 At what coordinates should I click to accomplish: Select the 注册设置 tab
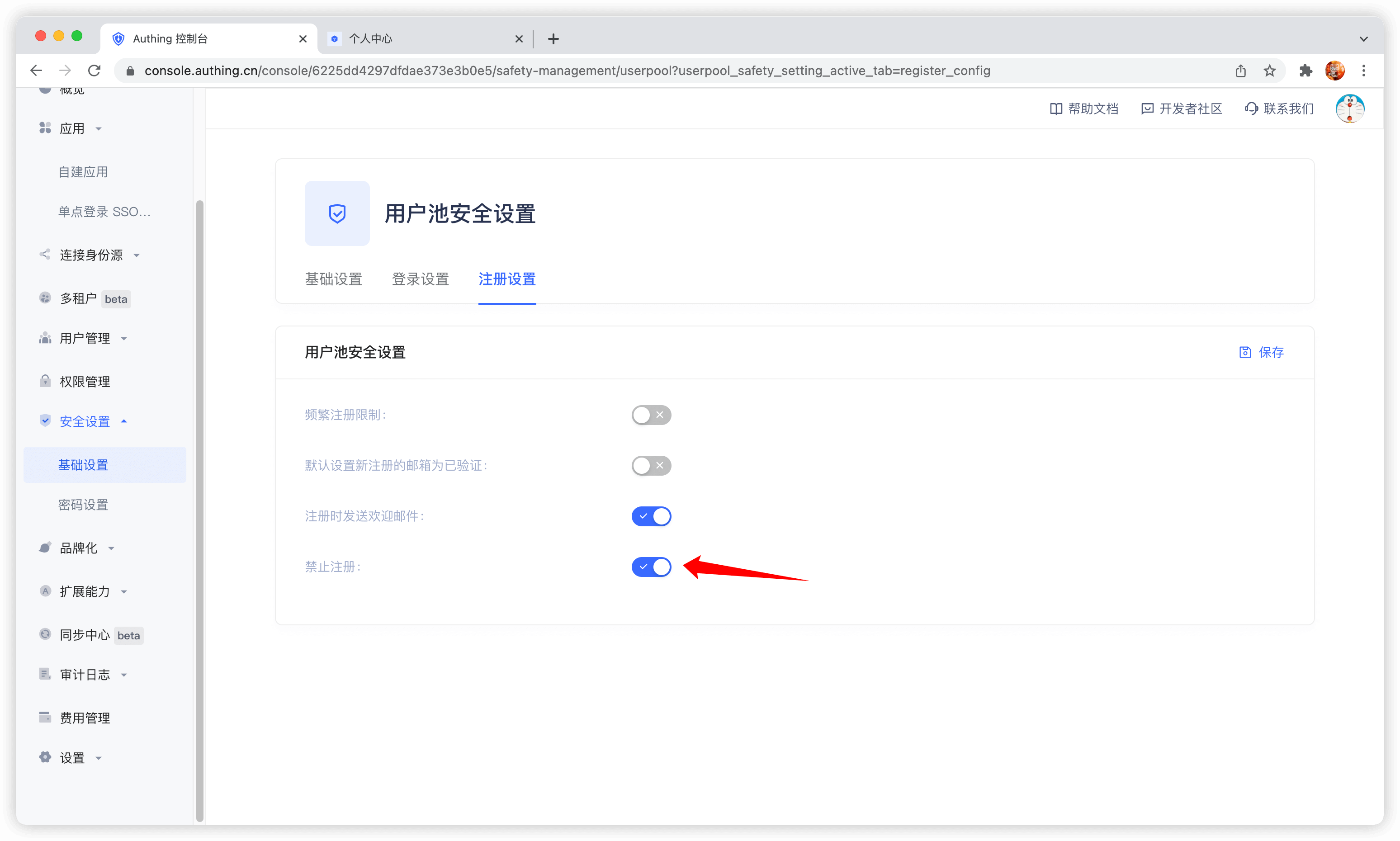tap(507, 279)
